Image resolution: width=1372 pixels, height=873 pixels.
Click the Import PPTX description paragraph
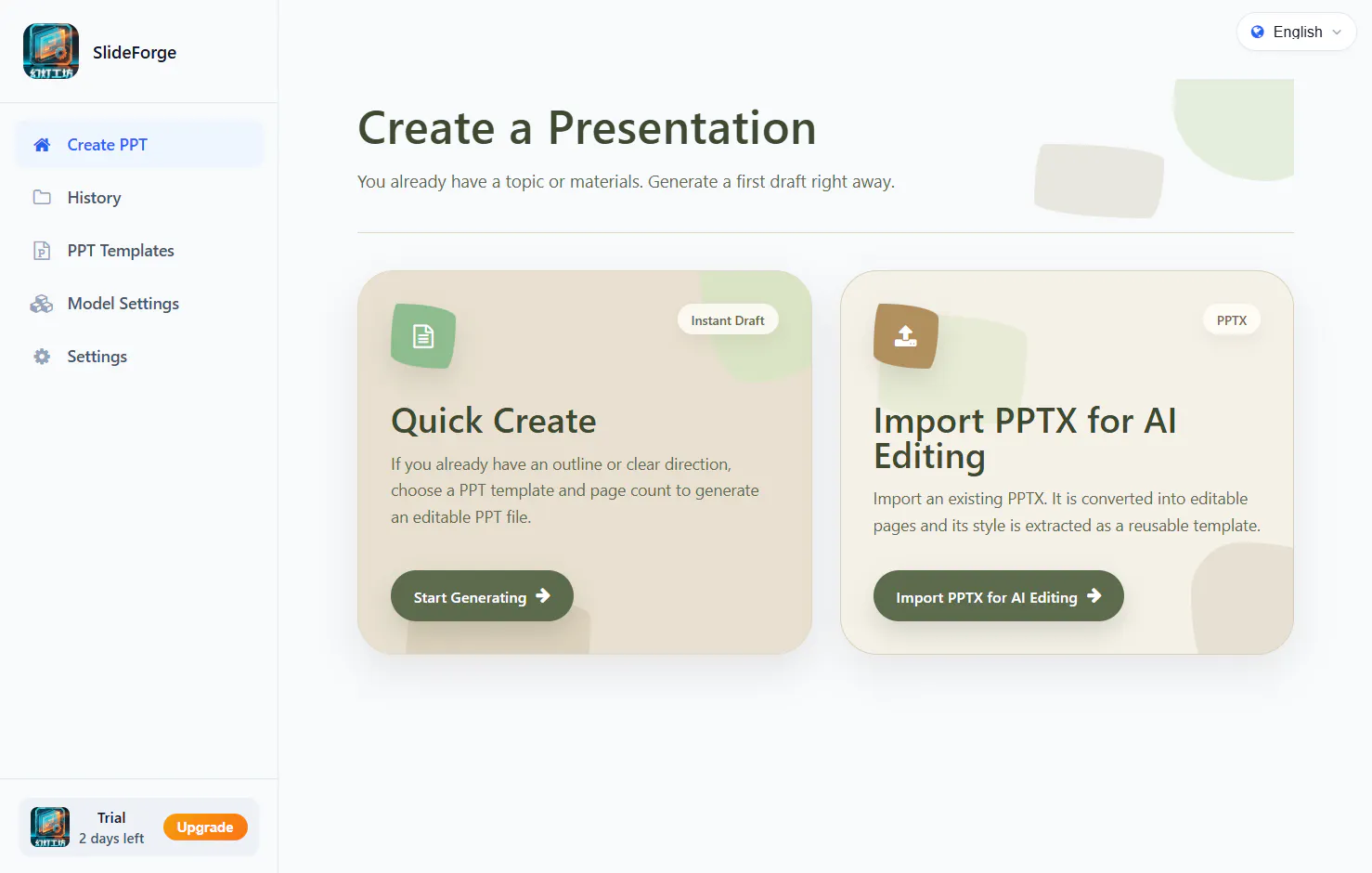[x=1067, y=512]
